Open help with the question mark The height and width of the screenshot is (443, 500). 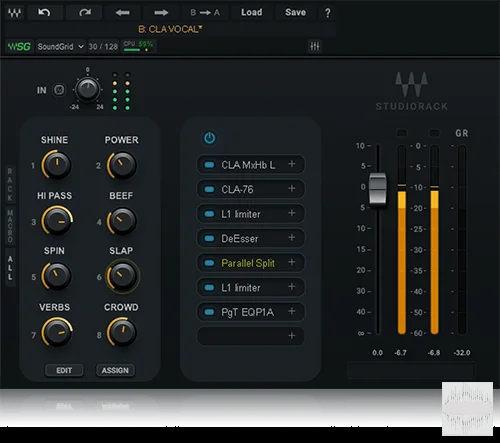pos(328,13)
